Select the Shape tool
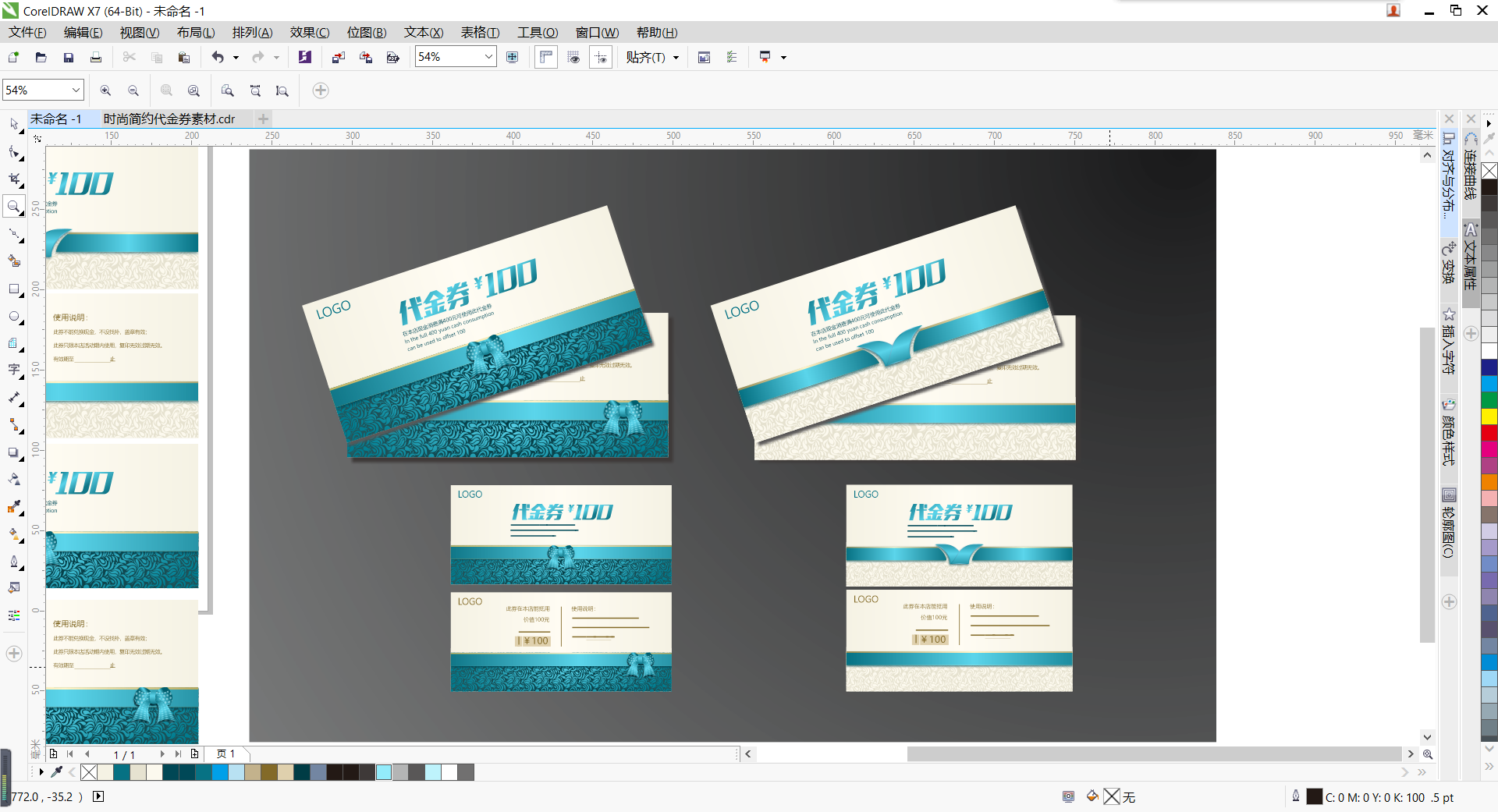 pyautogui.click(x=14, y=151)
